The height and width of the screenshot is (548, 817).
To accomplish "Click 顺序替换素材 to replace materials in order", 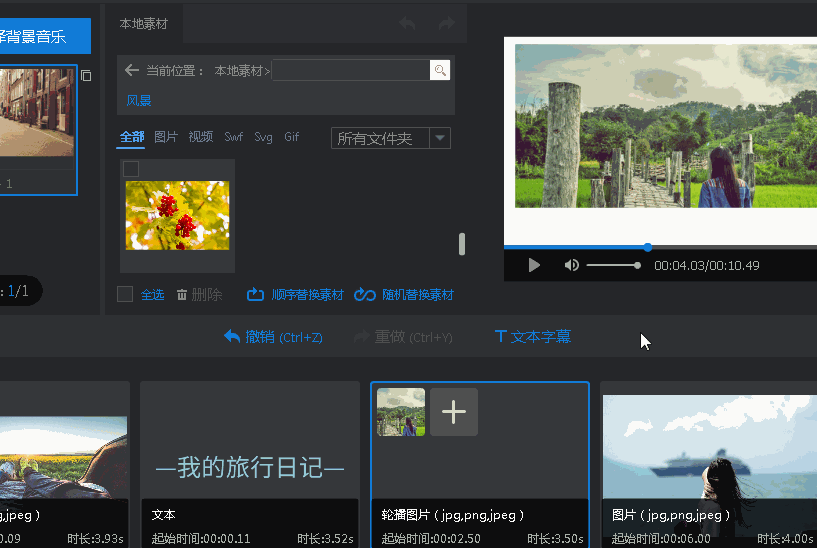I will [295, 295].
